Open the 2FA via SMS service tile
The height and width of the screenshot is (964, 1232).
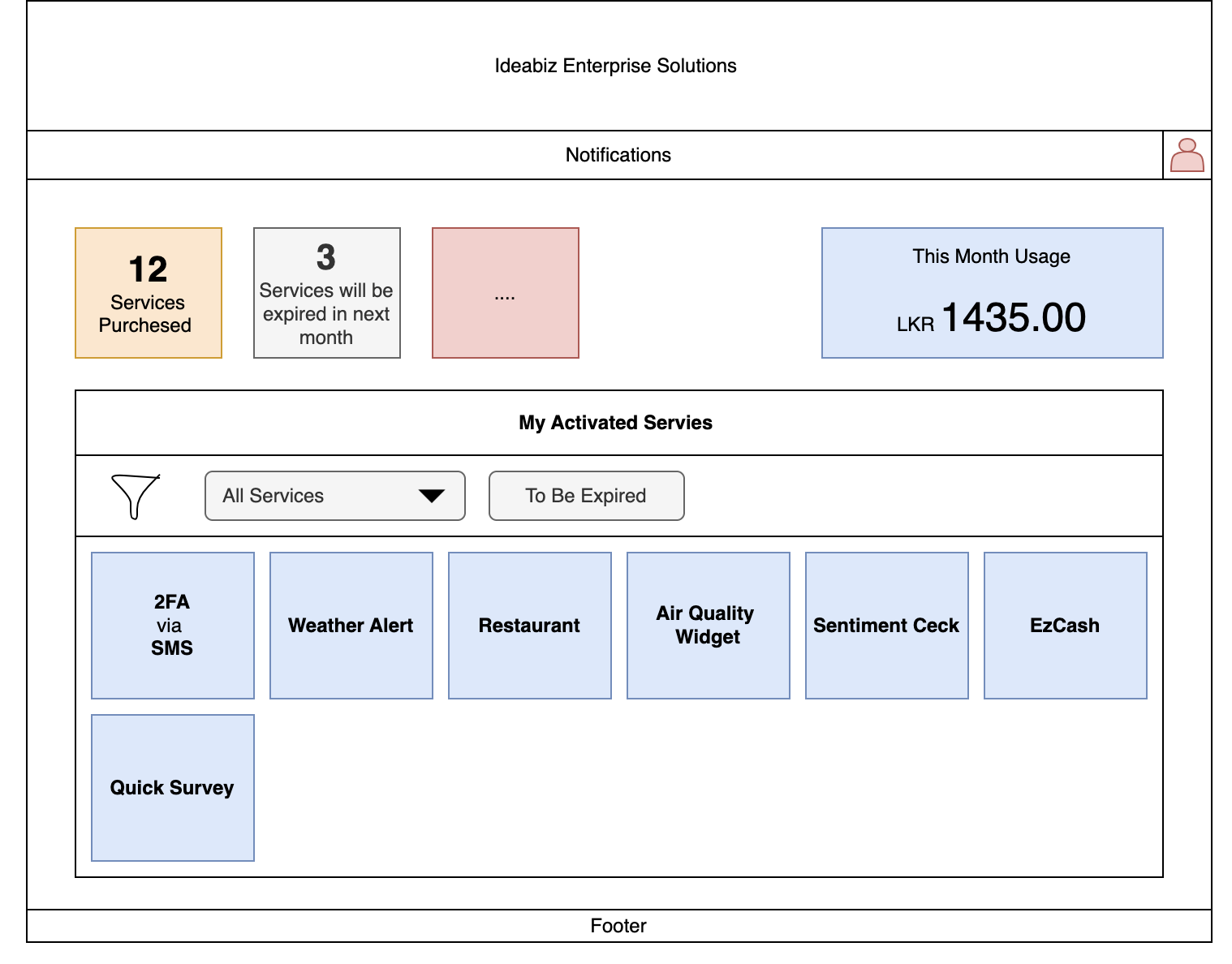click(173, 626)
